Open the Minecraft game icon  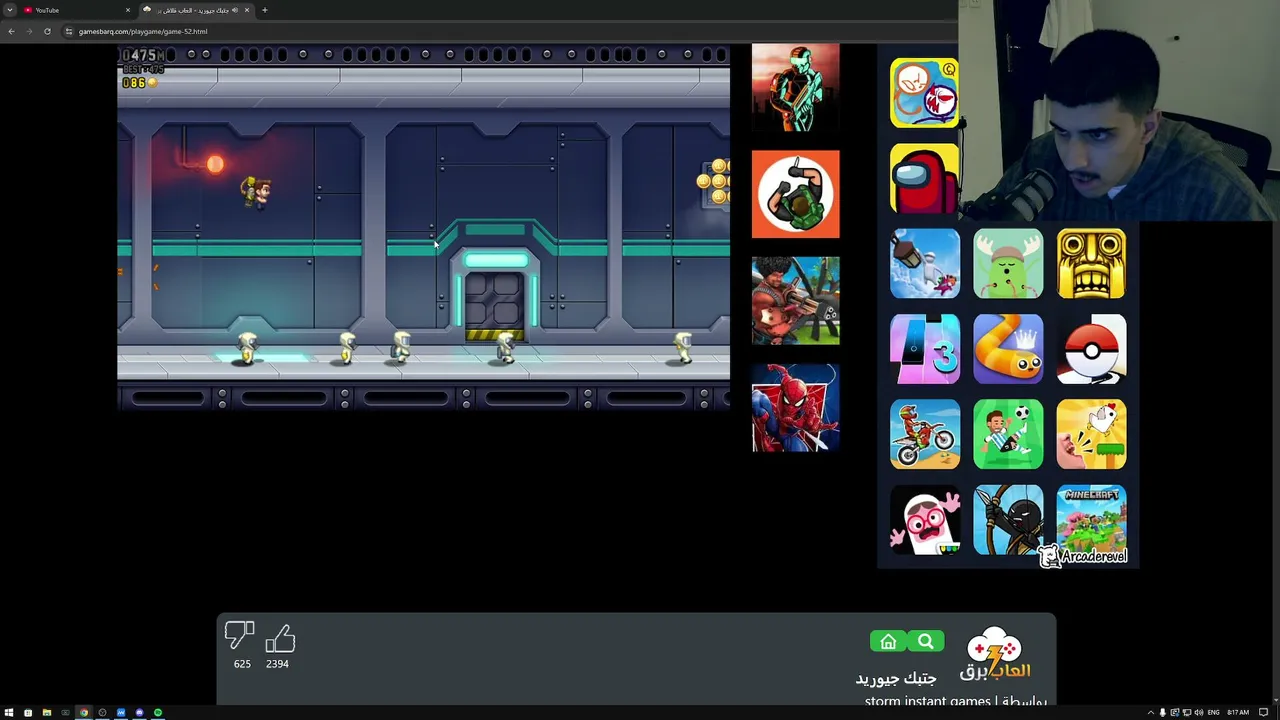click(1091, 520)
